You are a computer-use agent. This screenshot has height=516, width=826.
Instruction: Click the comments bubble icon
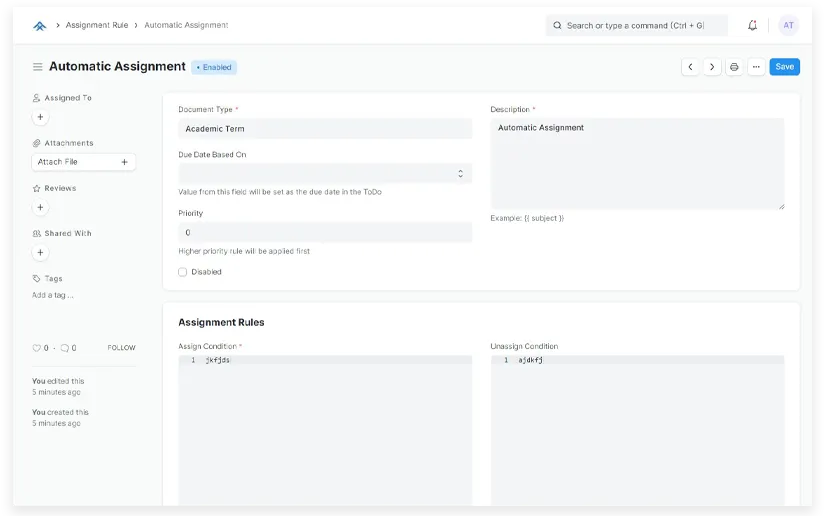tap(64, 348)
